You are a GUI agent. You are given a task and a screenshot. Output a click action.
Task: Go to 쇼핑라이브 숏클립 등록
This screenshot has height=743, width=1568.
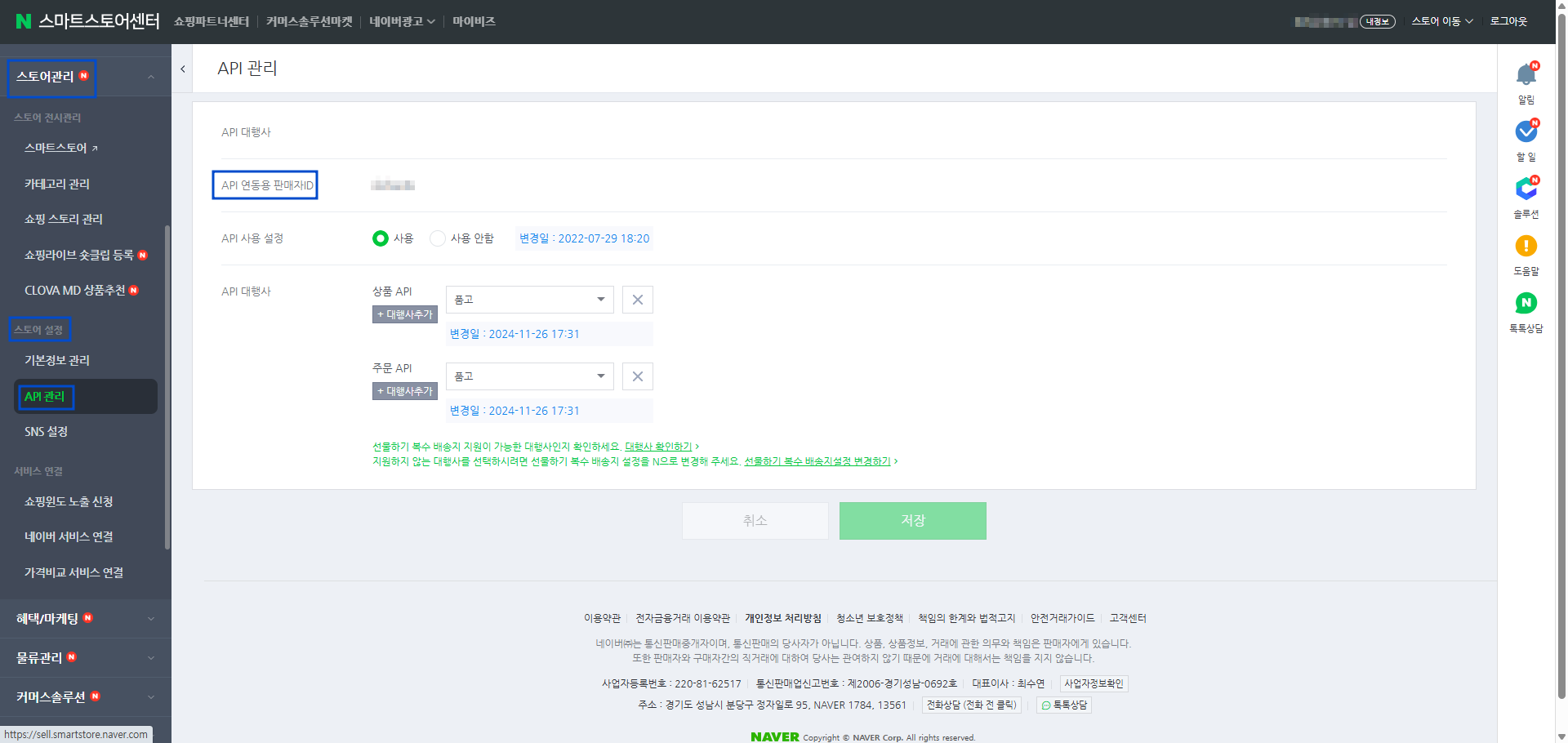pyautogui.click(x=79, y=256)
